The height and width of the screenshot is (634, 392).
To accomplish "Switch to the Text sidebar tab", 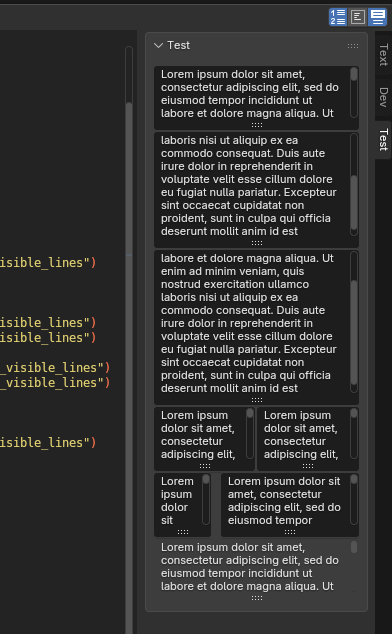I will point(383,55).
